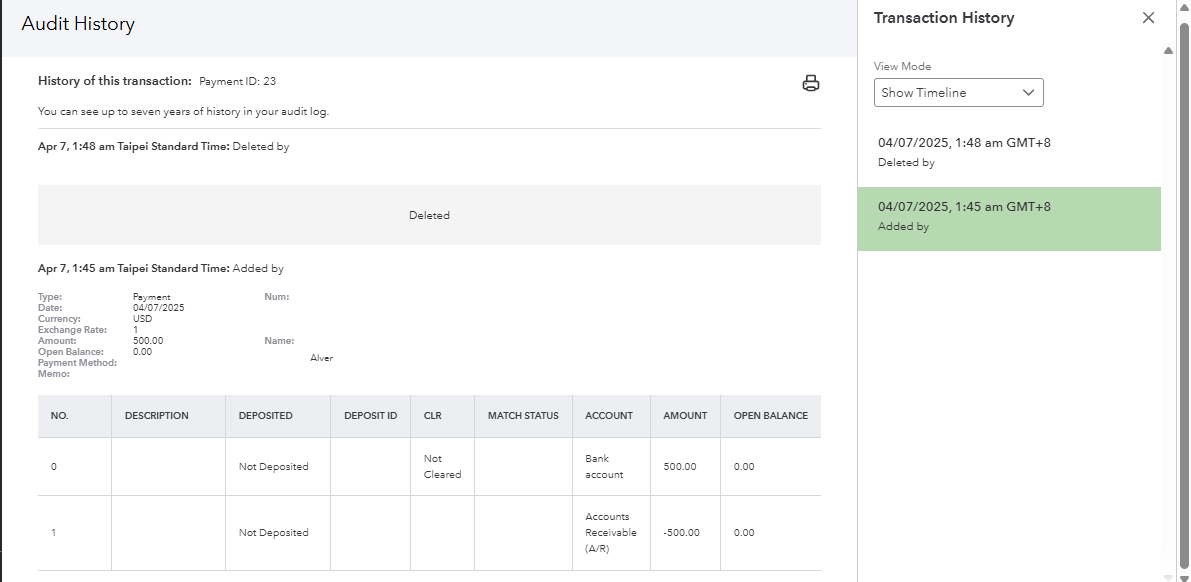
Task: Click the DESCRIPTION column header
Action: [x=157, y=416]
